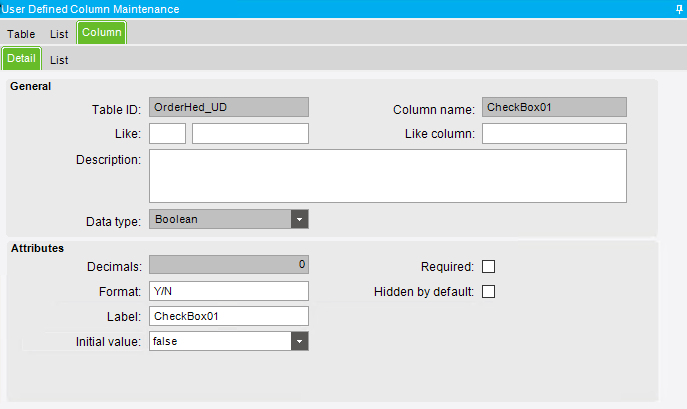Open the Initial value dropdown arrow
Screen dimensions: 687x409
pos(299,341)
